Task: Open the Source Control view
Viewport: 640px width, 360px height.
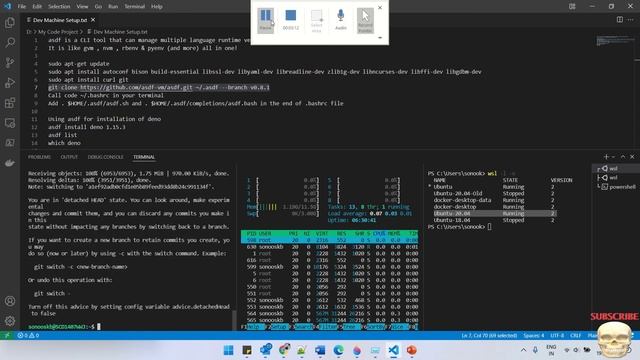Action: pyautogui.click(x=10, y=62)
